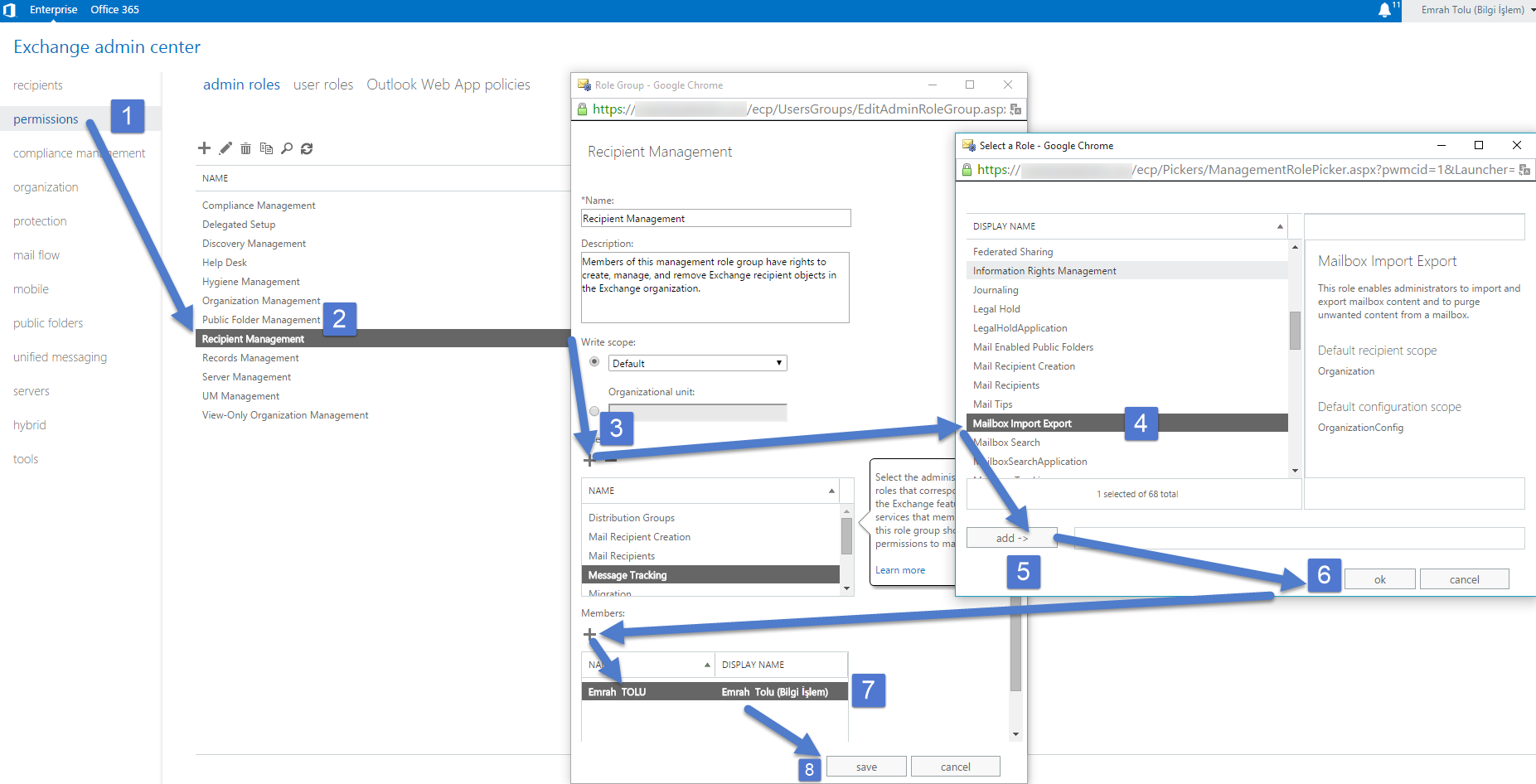The height and width of the screenshot is (784, 1536).
Task: Click the padlock icon in Role Group address bar
Action: point(582,109)
